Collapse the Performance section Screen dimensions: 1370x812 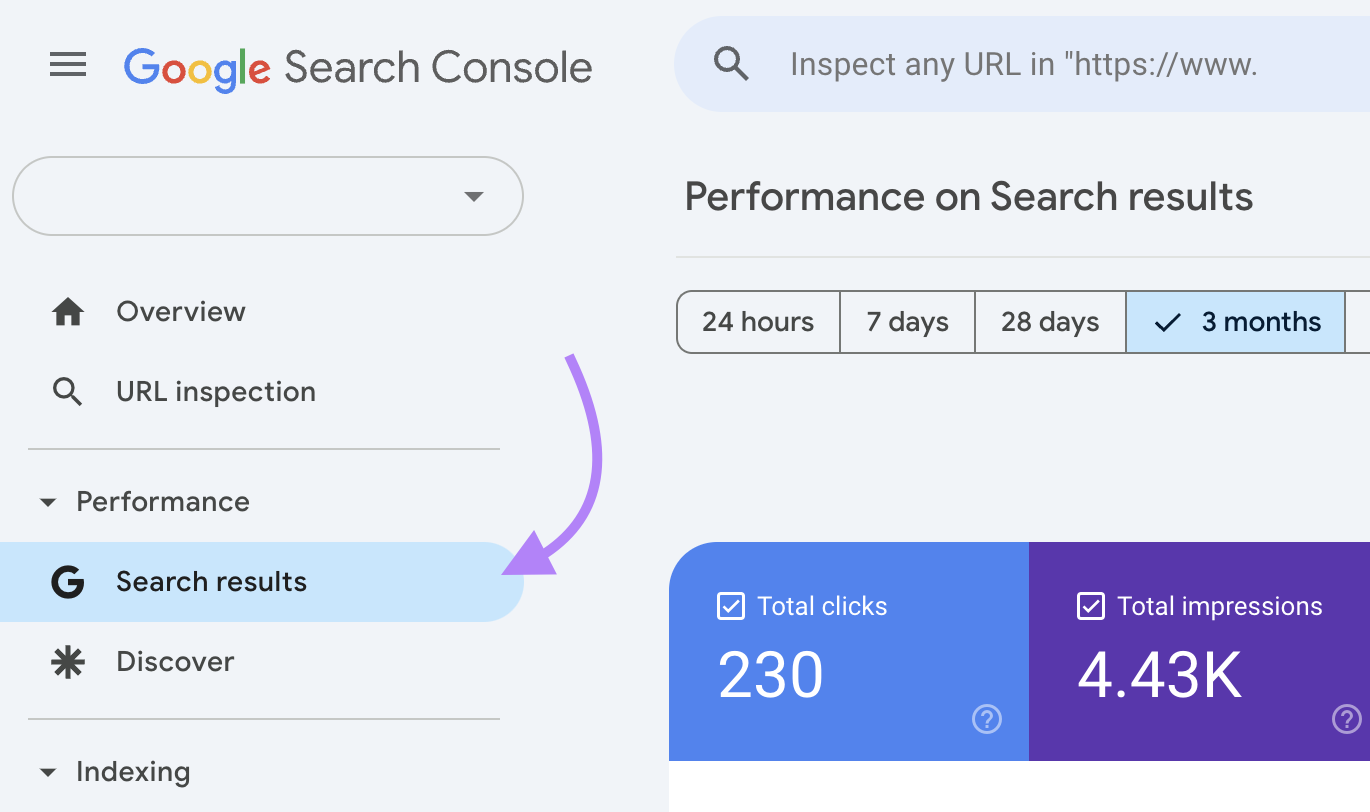[48, 502]
